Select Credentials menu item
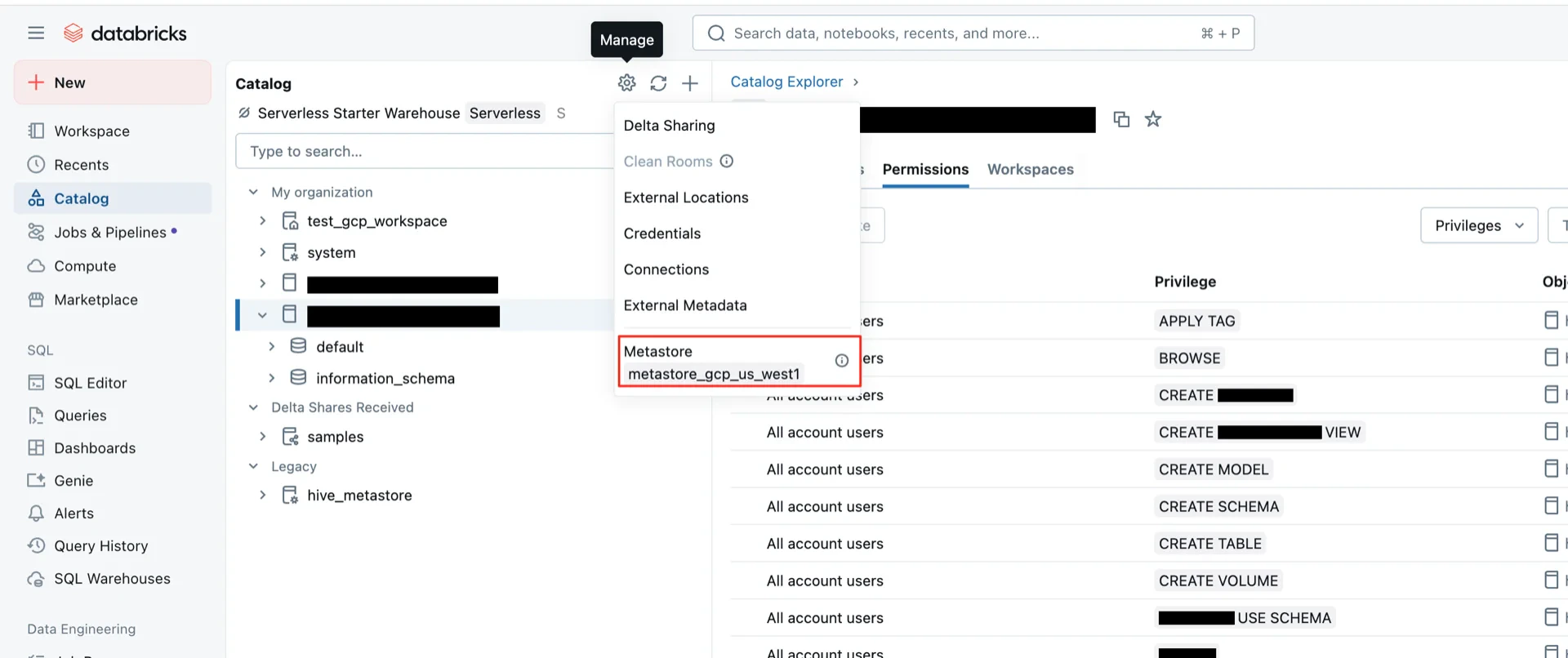The image size is (1568, 658). coord(737,233)
